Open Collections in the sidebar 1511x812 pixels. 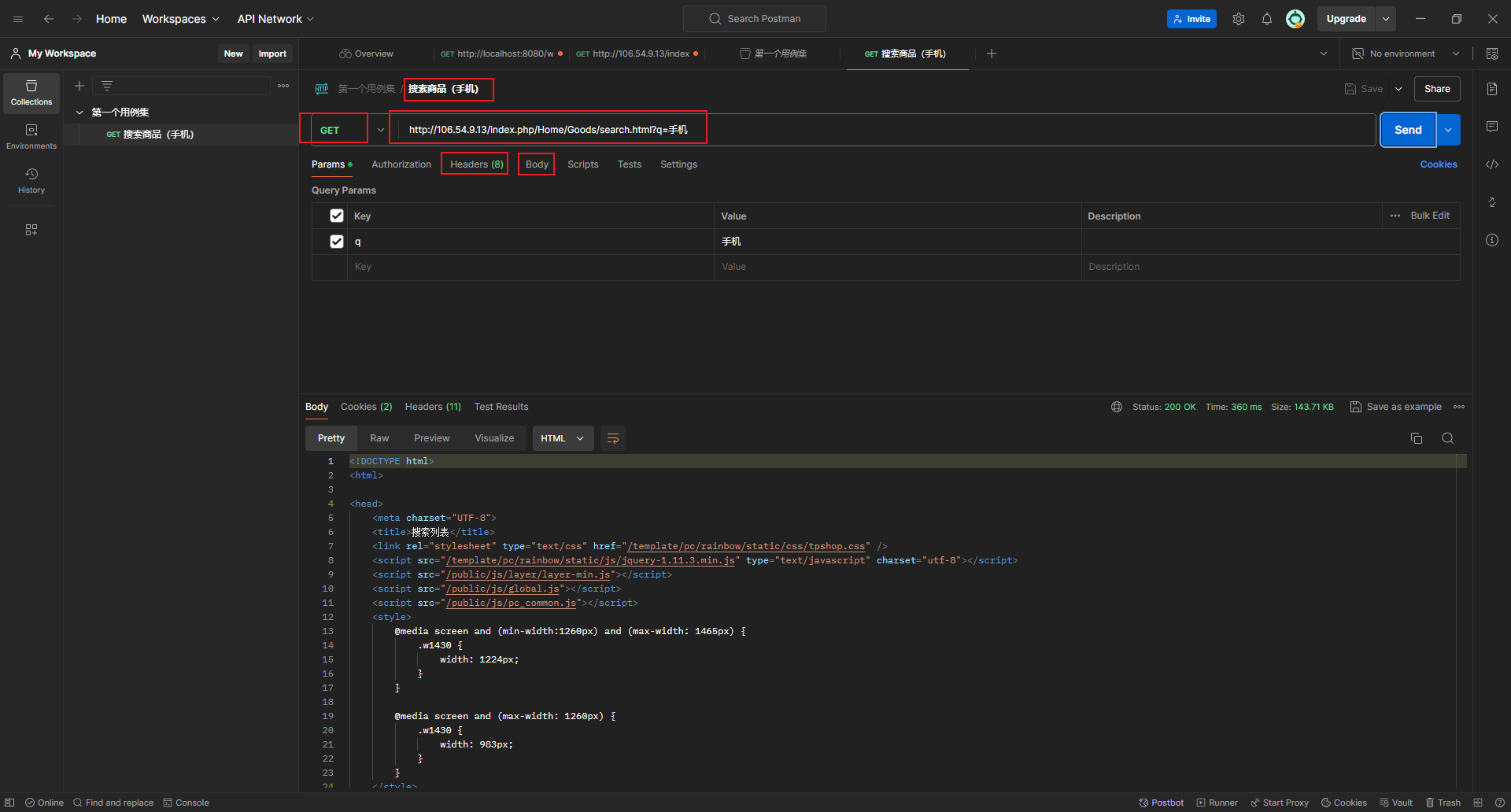[x=31, y=94]
